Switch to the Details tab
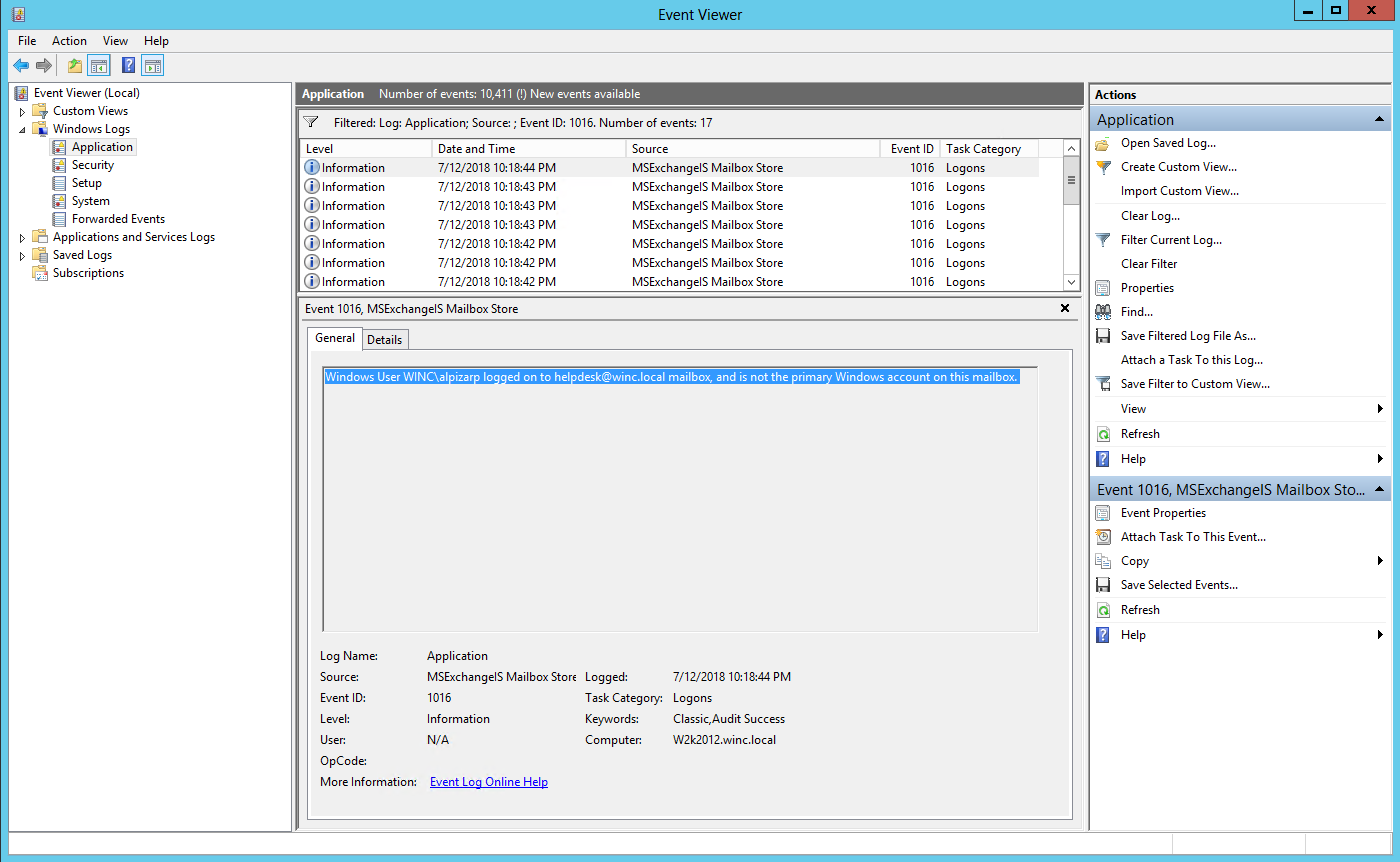Image resolution: width=1400 pixels, height=862 pixels. pyautogui.click(x=385, y=339)
